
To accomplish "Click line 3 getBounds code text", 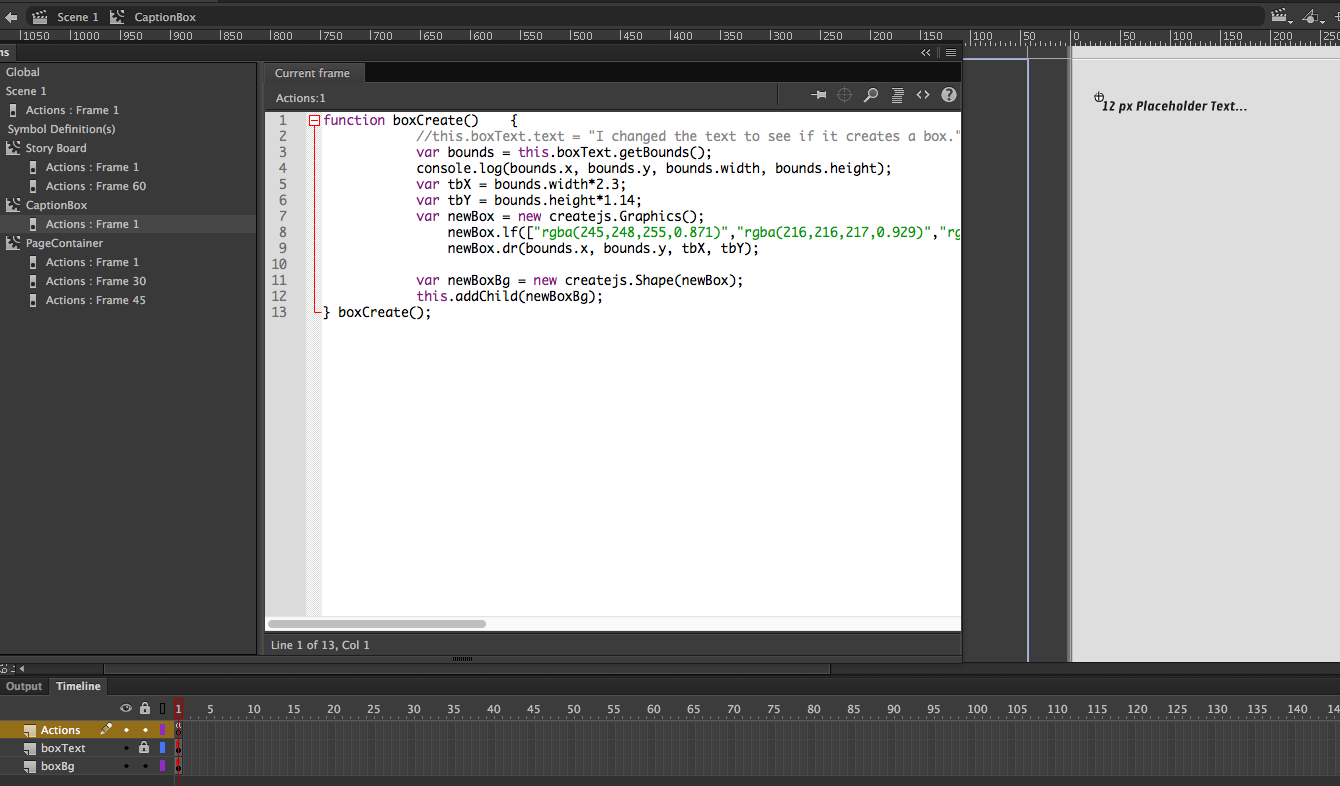I will (x=564, y=152).
